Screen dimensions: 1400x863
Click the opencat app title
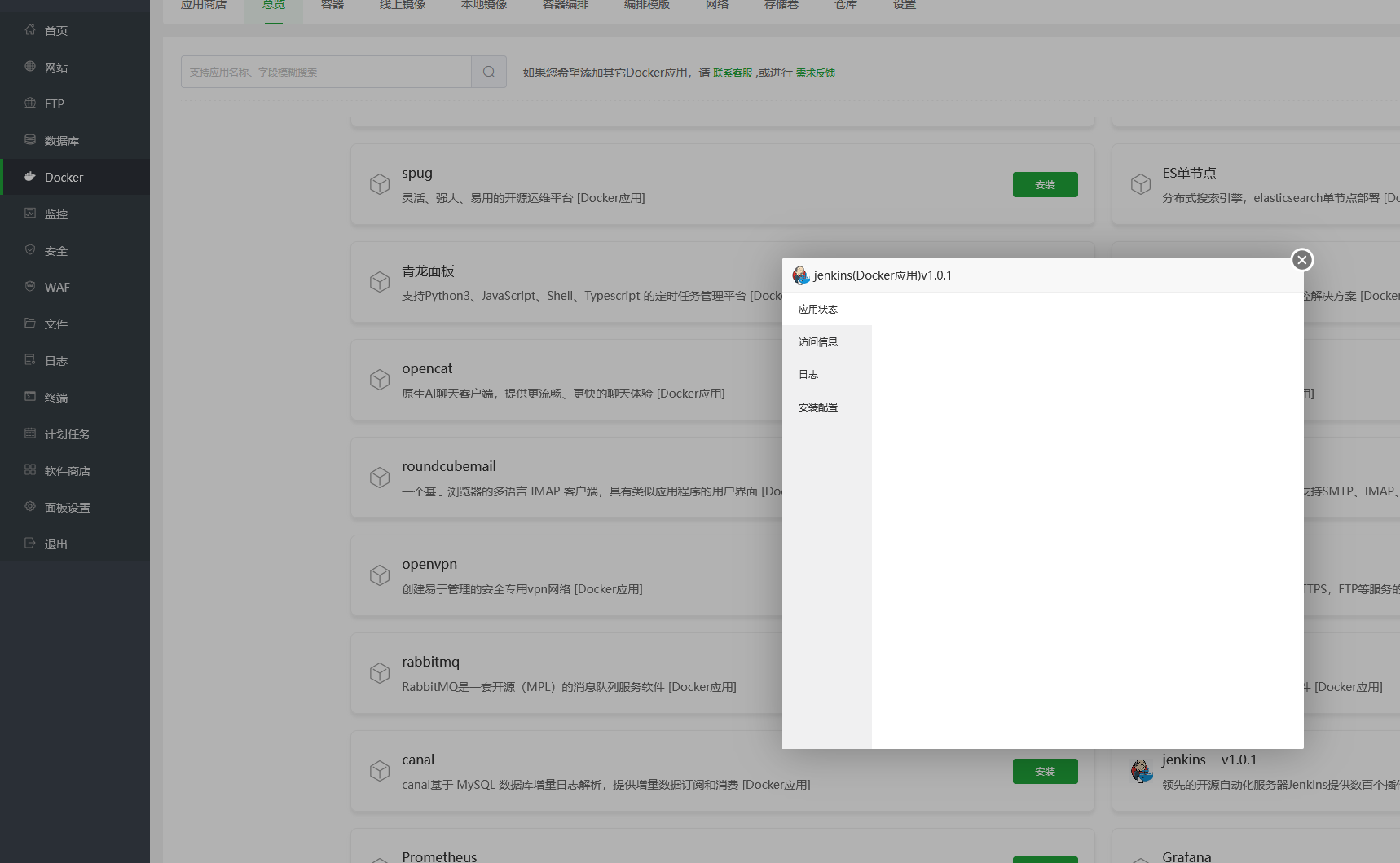(427, 368)
